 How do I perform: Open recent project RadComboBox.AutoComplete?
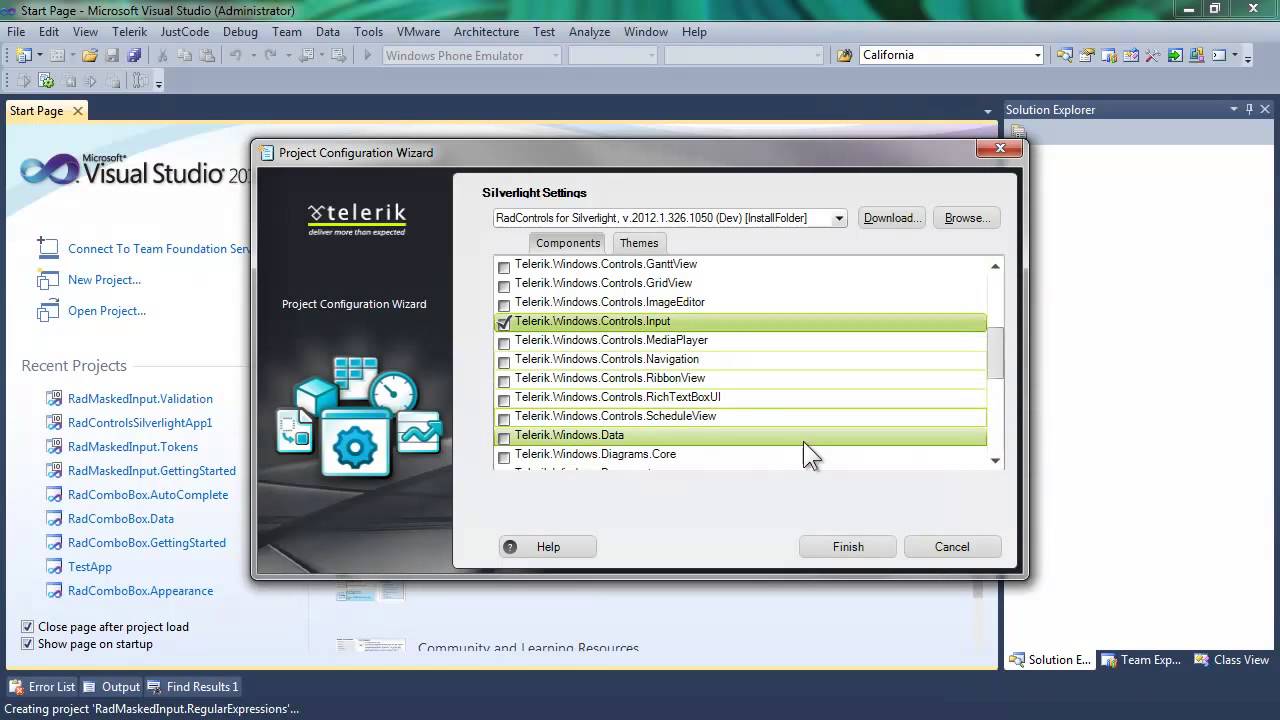[x=148, y=495]
